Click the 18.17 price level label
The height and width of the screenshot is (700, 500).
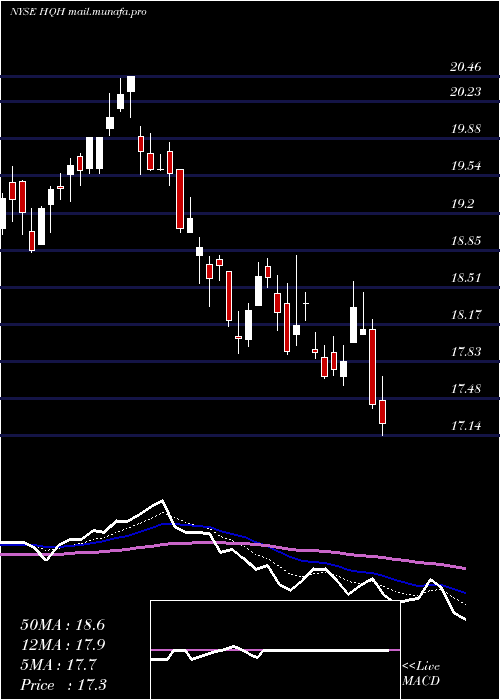(x=466, y=315)
